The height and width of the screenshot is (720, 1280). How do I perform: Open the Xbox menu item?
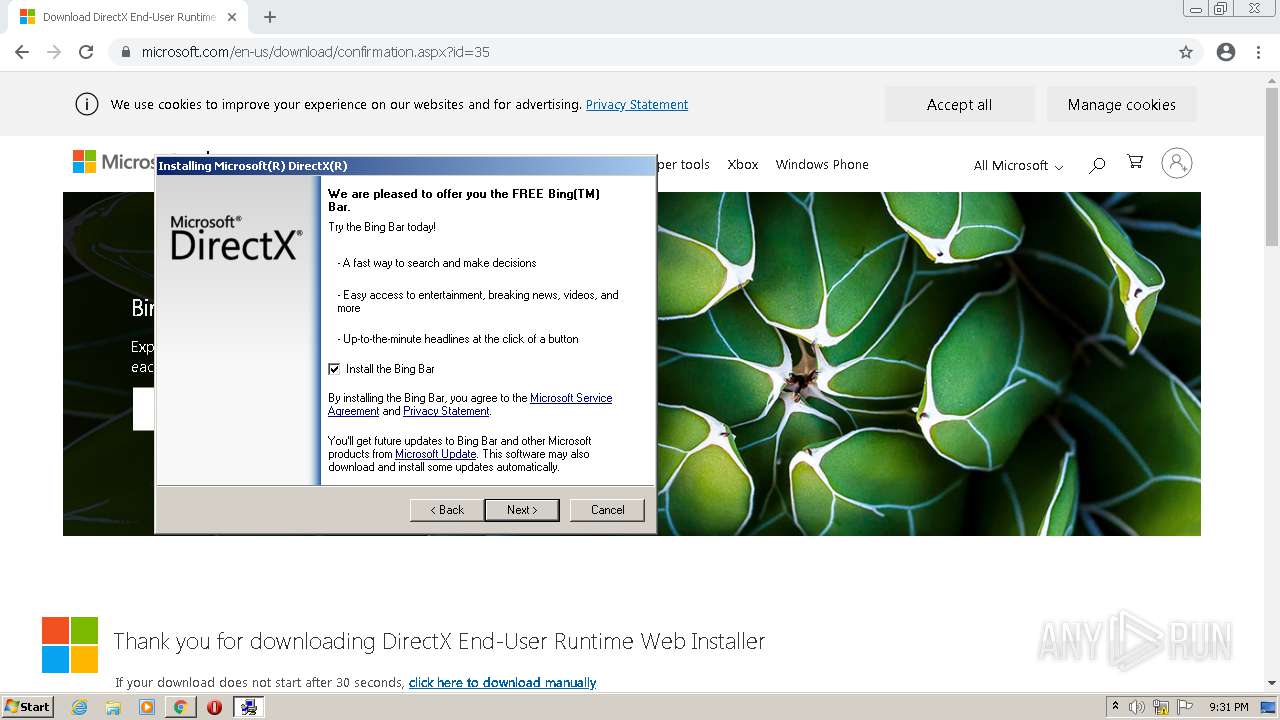click(x=743, y=164)
